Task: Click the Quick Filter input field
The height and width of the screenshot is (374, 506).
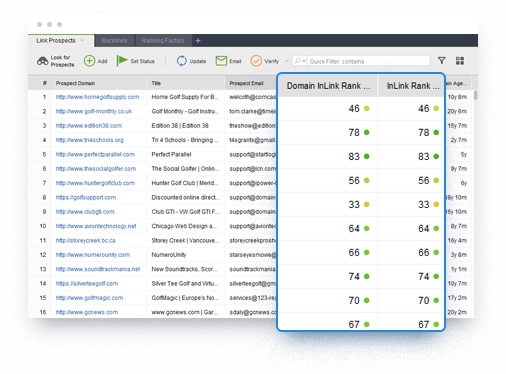Action: point(368,61)
